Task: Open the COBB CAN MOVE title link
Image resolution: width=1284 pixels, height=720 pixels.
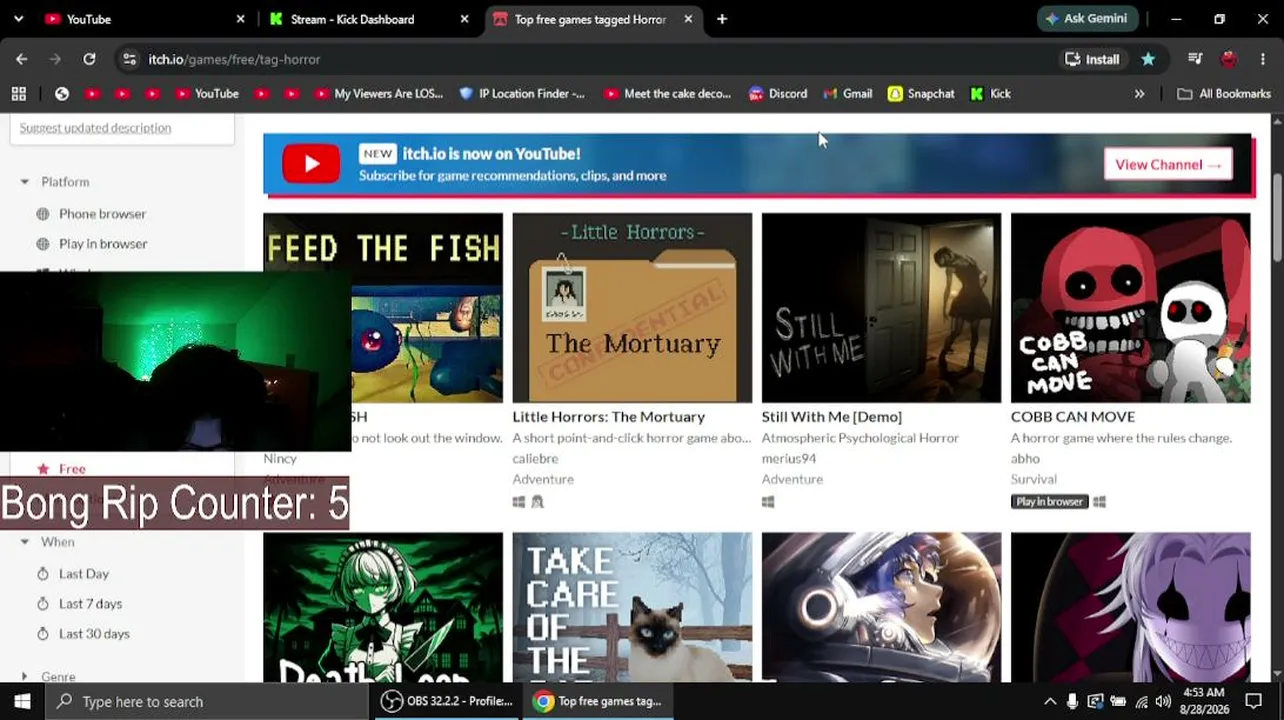Action: tap(1073, 417)
